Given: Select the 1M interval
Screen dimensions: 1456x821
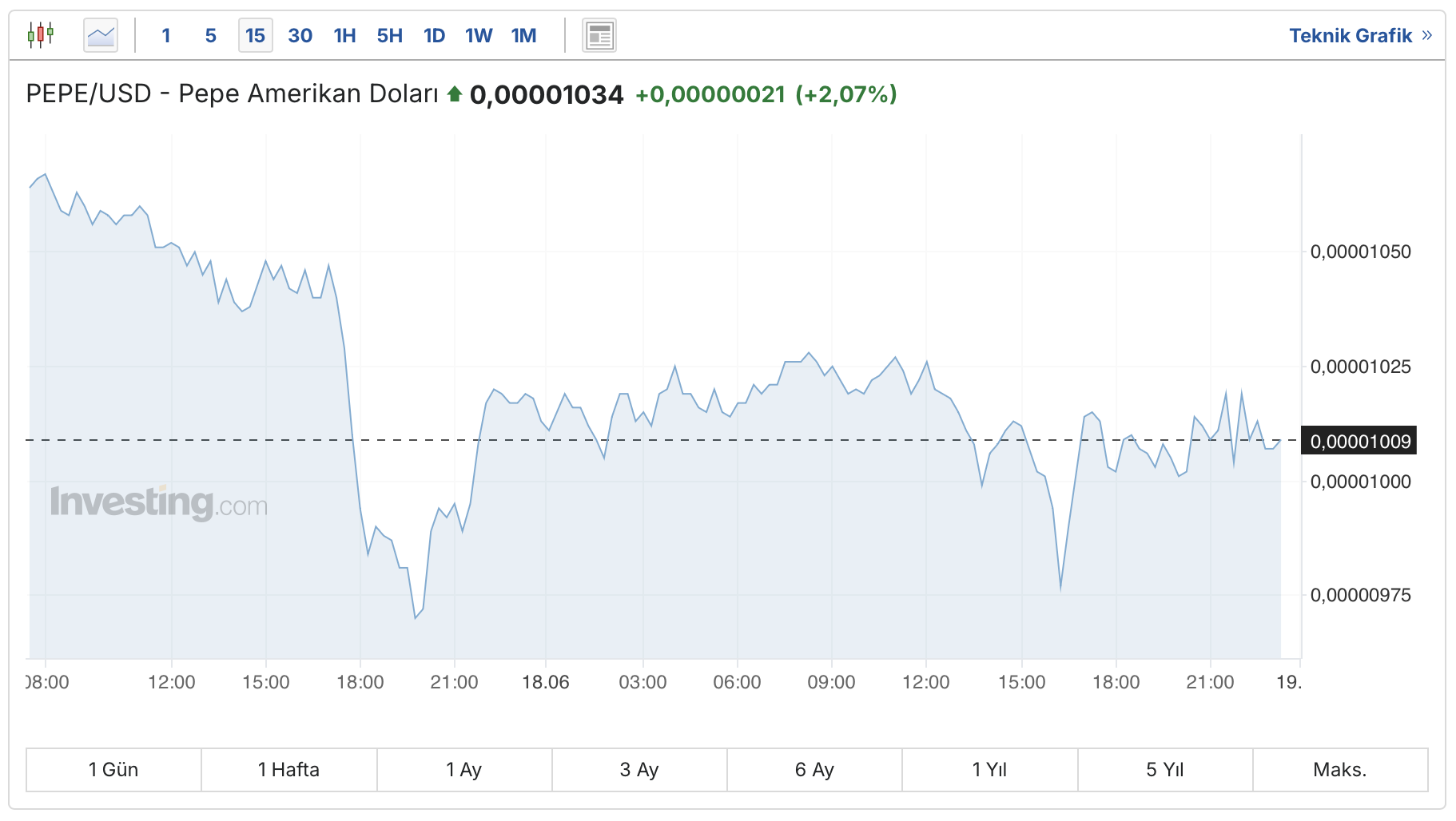Looking at the screenshot, I should coord(524,35).
